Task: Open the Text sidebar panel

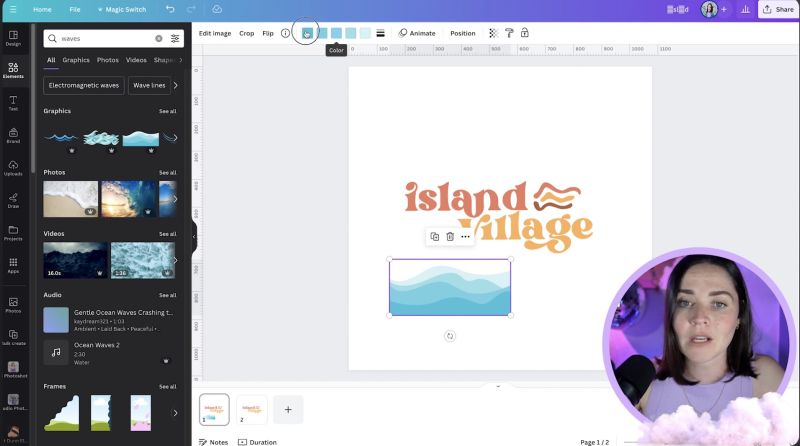Action: (13, 103)
